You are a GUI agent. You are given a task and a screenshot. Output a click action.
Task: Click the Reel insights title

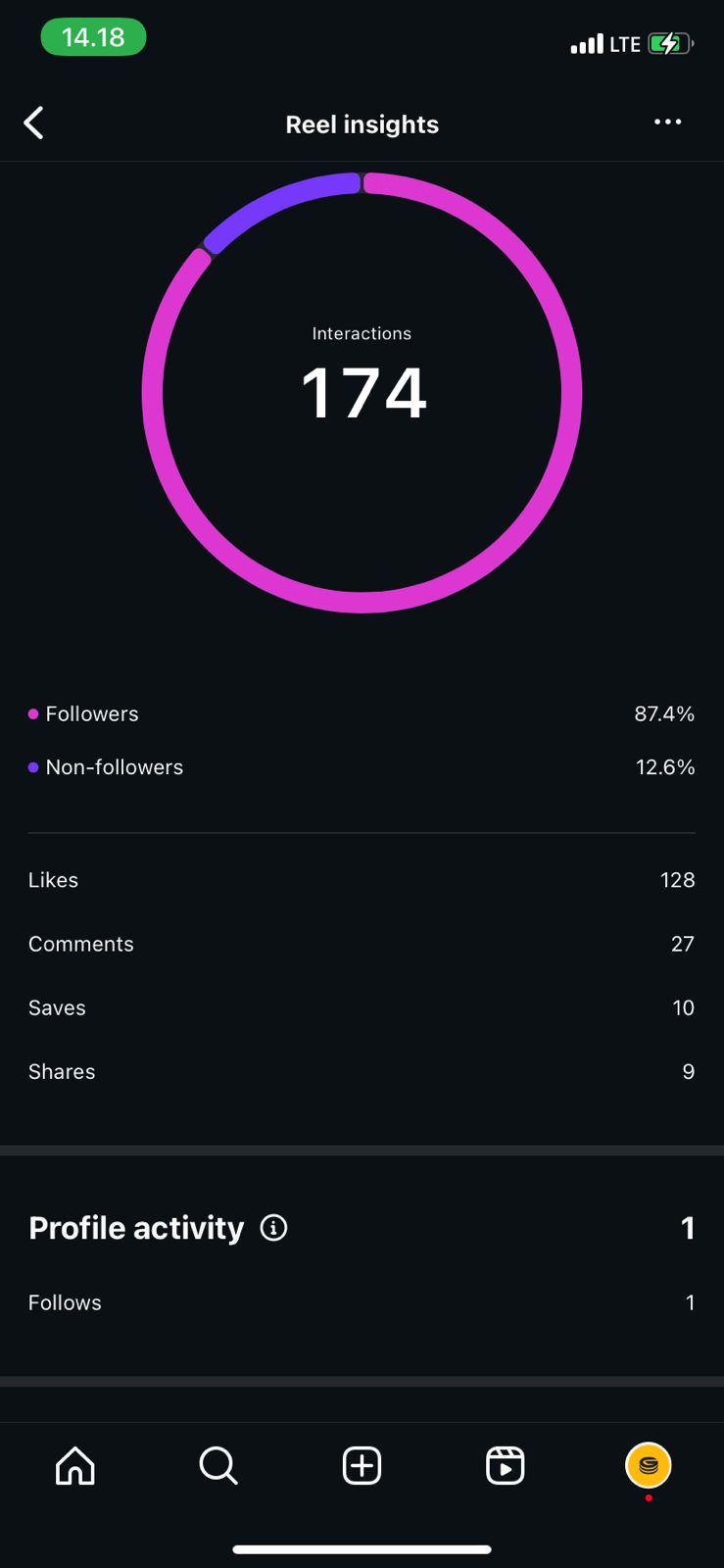362,124
